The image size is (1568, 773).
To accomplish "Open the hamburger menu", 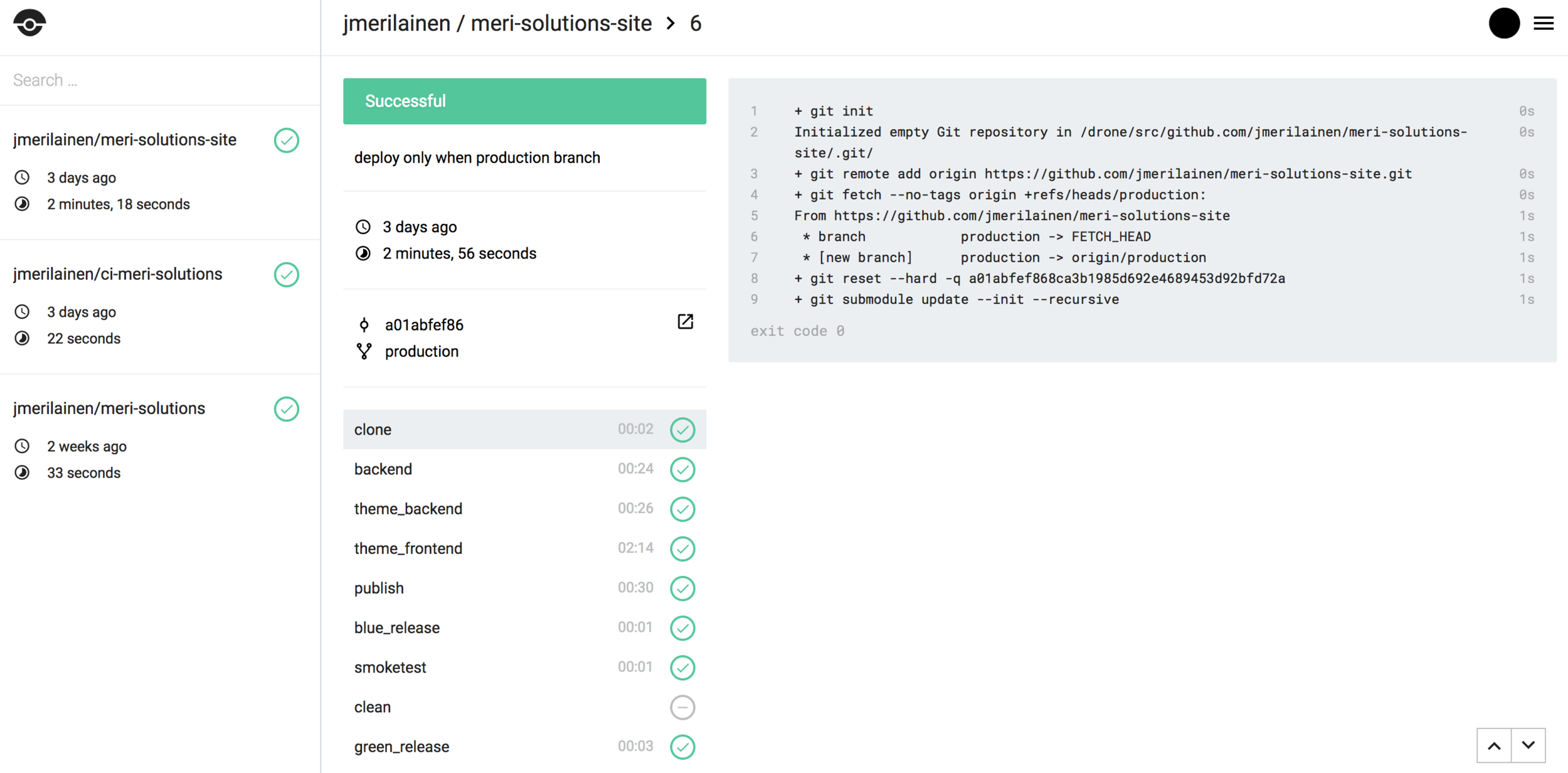I will [1544, 24].
